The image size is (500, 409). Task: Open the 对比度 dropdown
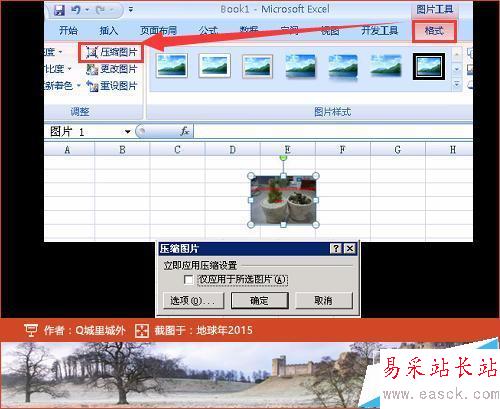pyautogui.click(x=58, y=69)
